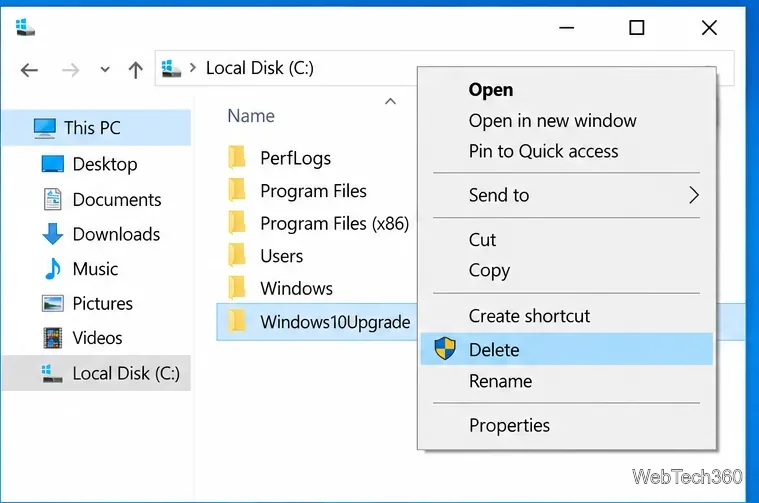Image resolution: width=759 pixels, height=503 pixels.
Task: Select the Program Files (x86) folder
Action: point(334,224)
